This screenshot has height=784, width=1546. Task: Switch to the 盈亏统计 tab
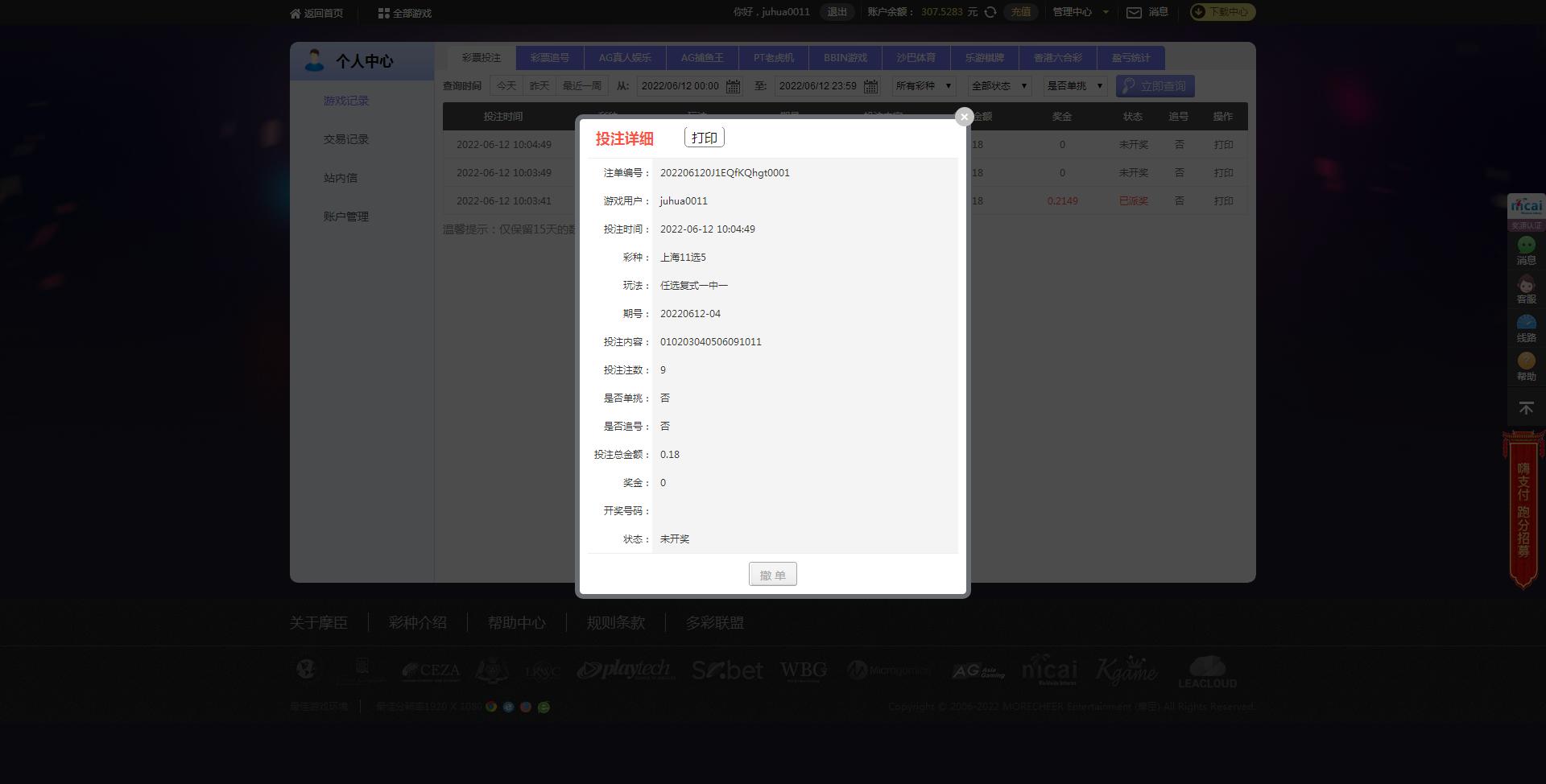coord(1131,58)
